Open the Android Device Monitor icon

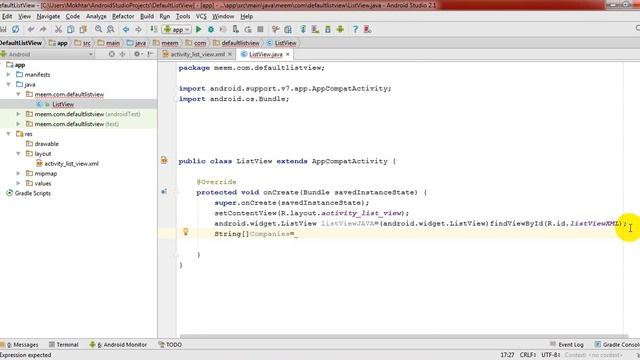(x=340, y=29)
